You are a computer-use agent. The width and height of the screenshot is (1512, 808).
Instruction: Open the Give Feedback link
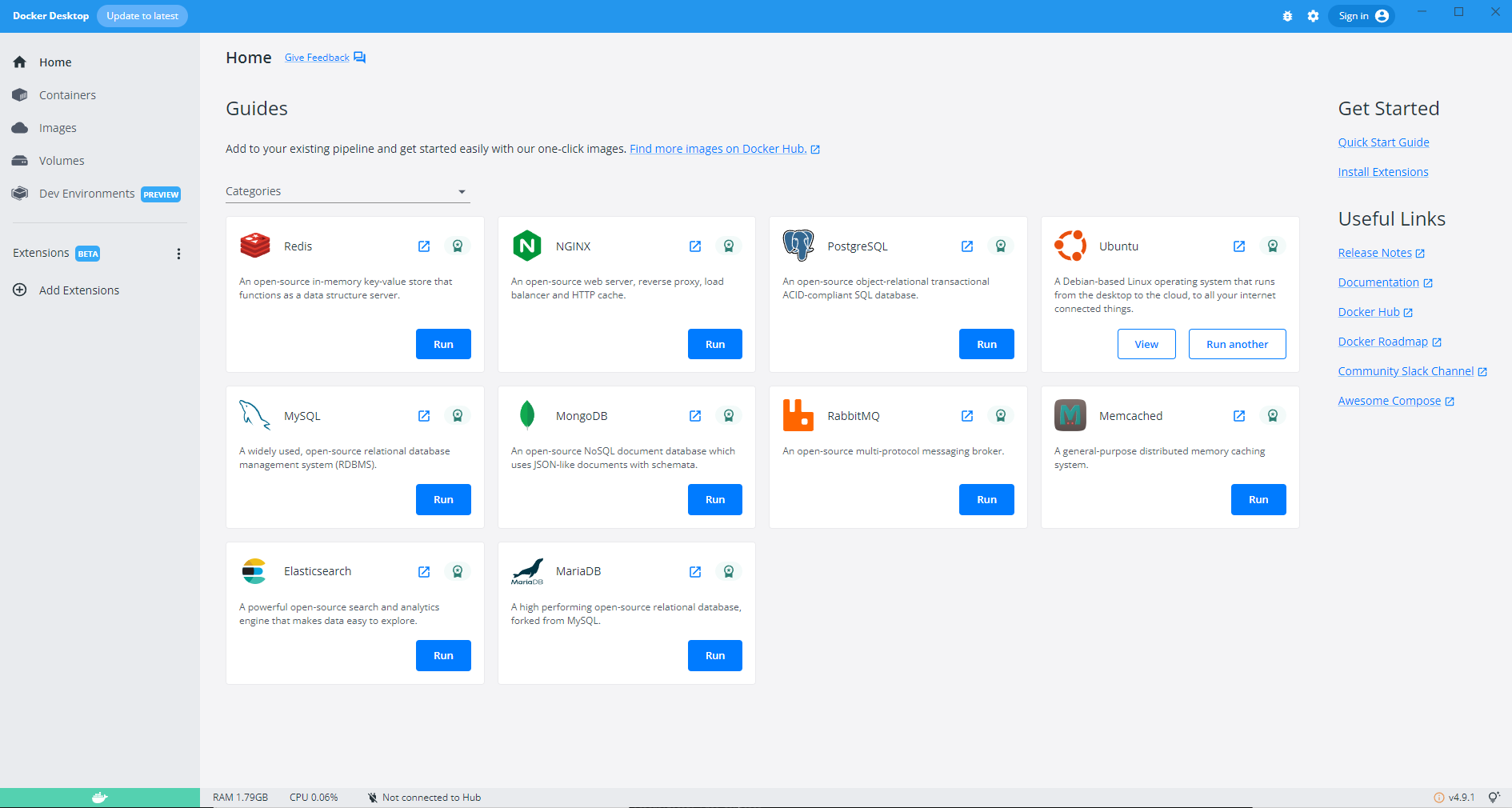tap(325, 58)
